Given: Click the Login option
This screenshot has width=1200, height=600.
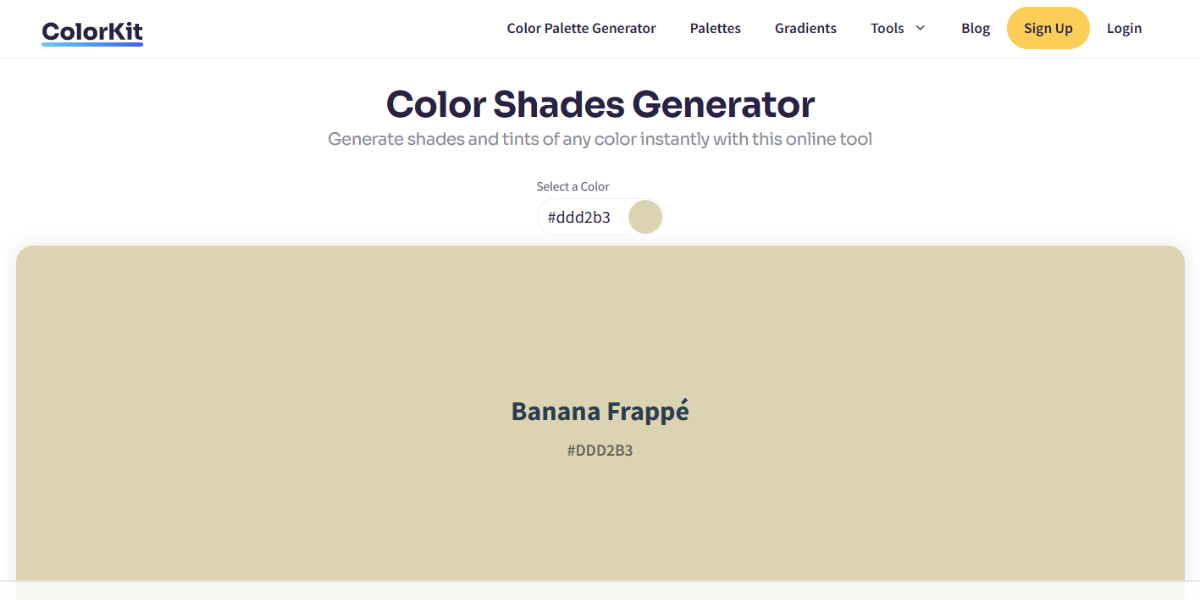Looking at the screenshot, I should (1124, 28).
